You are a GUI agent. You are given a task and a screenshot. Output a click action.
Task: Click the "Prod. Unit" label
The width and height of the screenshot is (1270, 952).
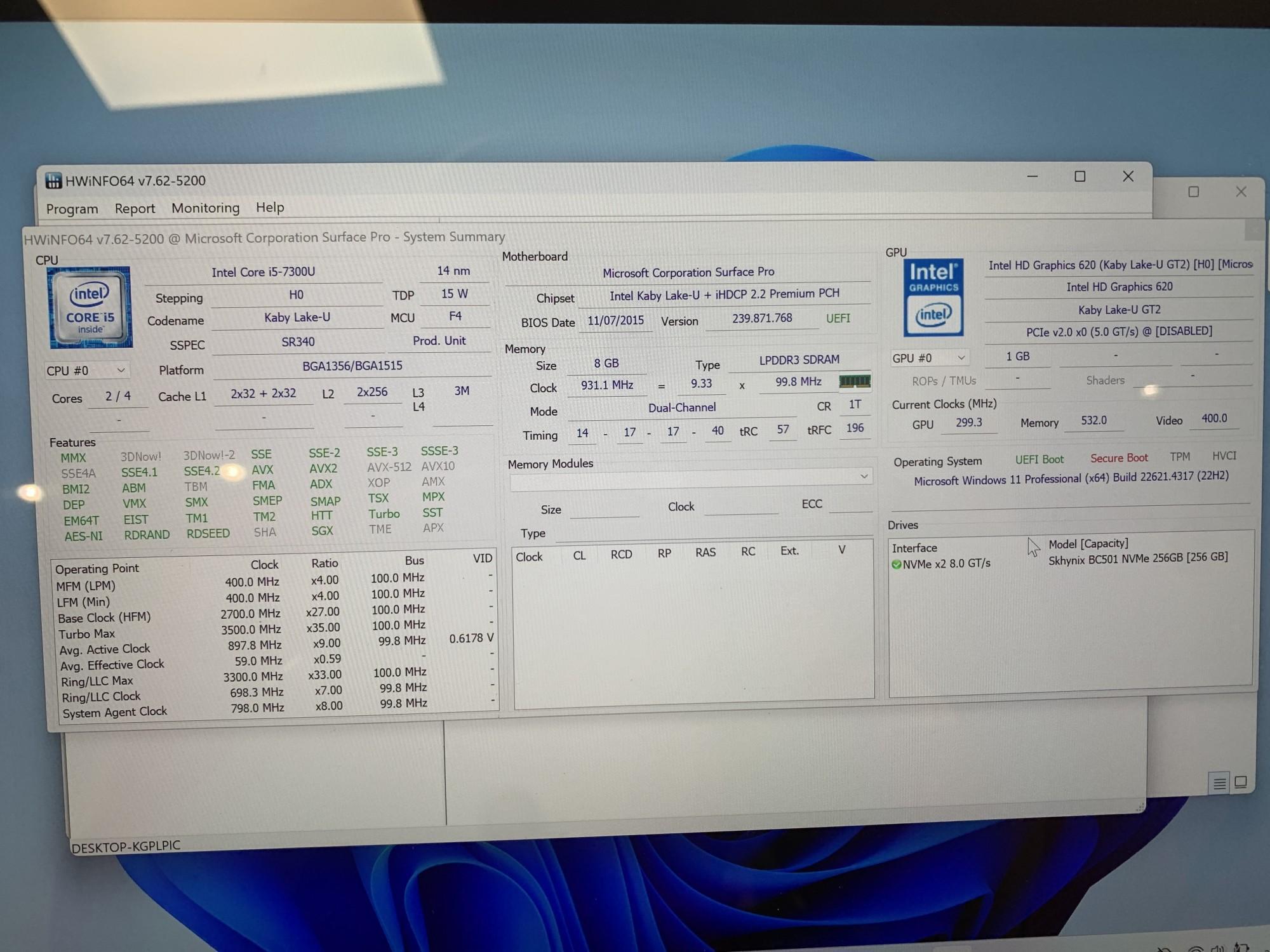439,341
